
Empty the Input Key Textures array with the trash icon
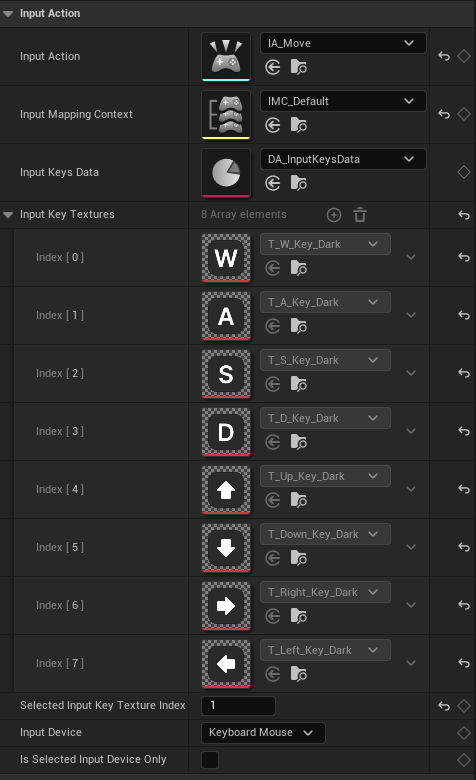360,215
